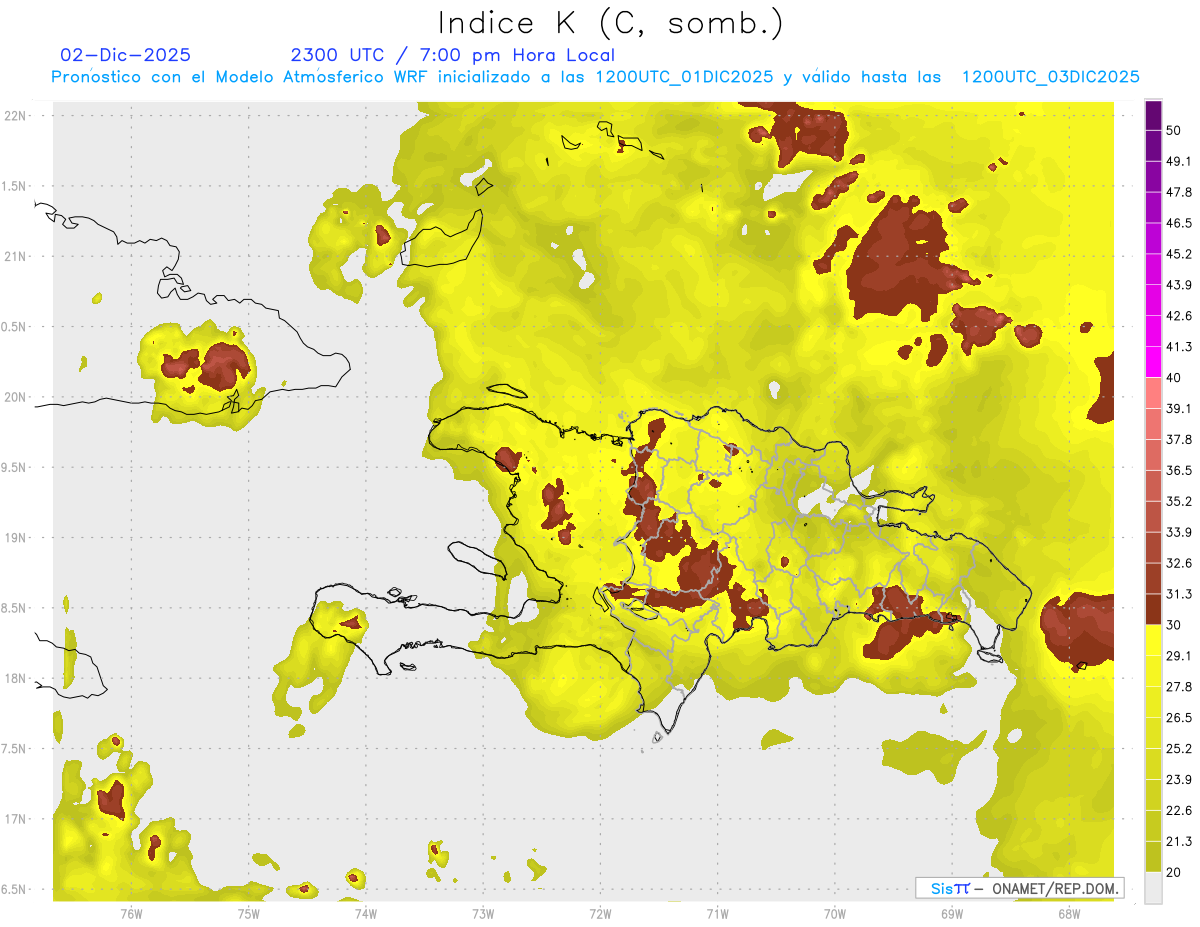
Task: Click the '22.6' color scale label
Action: pos(1179,811)
